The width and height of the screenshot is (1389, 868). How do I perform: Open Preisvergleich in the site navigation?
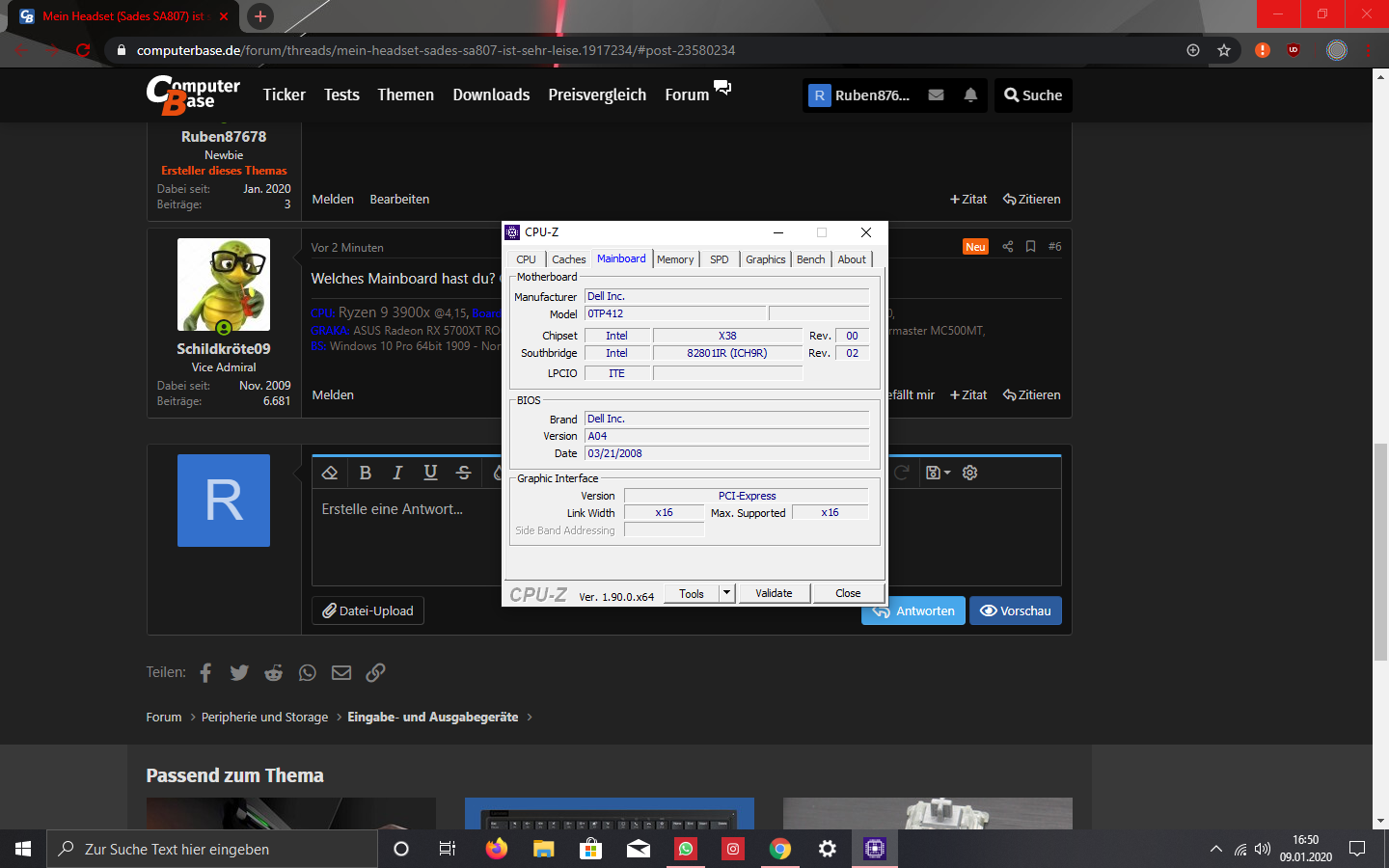click(597, 95)
